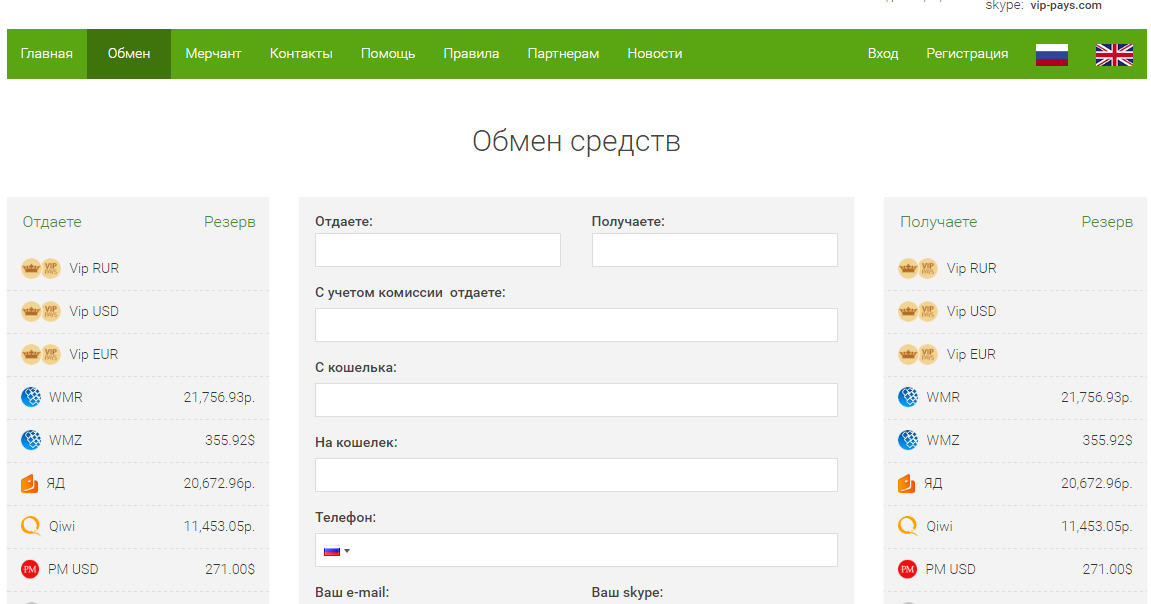Click the Получаете amount input field

714,250
